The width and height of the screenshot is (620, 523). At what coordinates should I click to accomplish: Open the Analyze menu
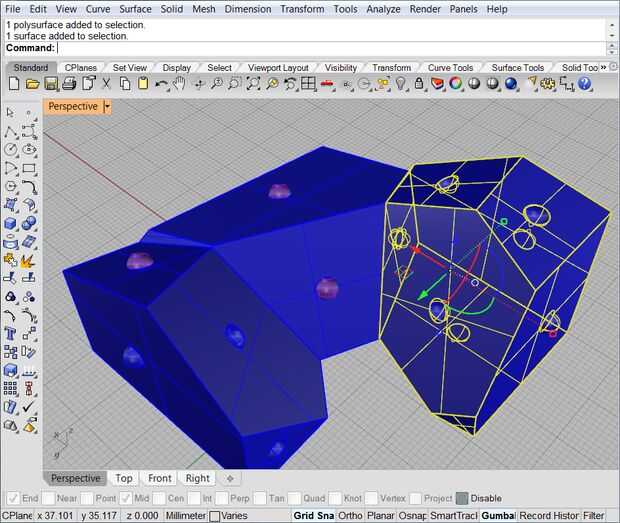[383, 9]
